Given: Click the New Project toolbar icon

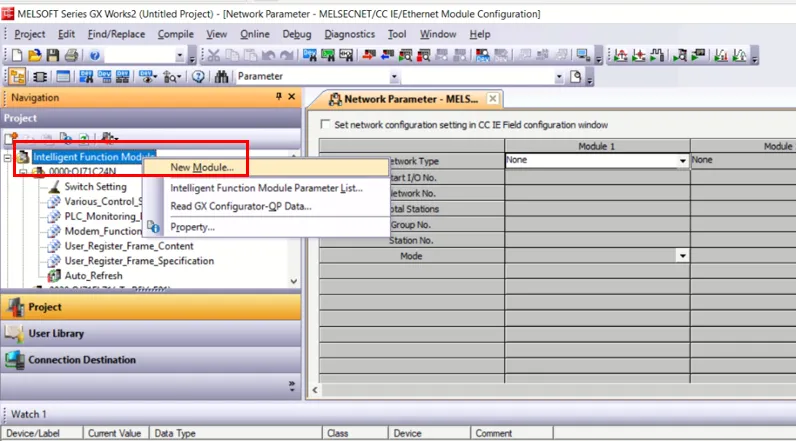Looking at the screenshot, I should click(17, 55).
